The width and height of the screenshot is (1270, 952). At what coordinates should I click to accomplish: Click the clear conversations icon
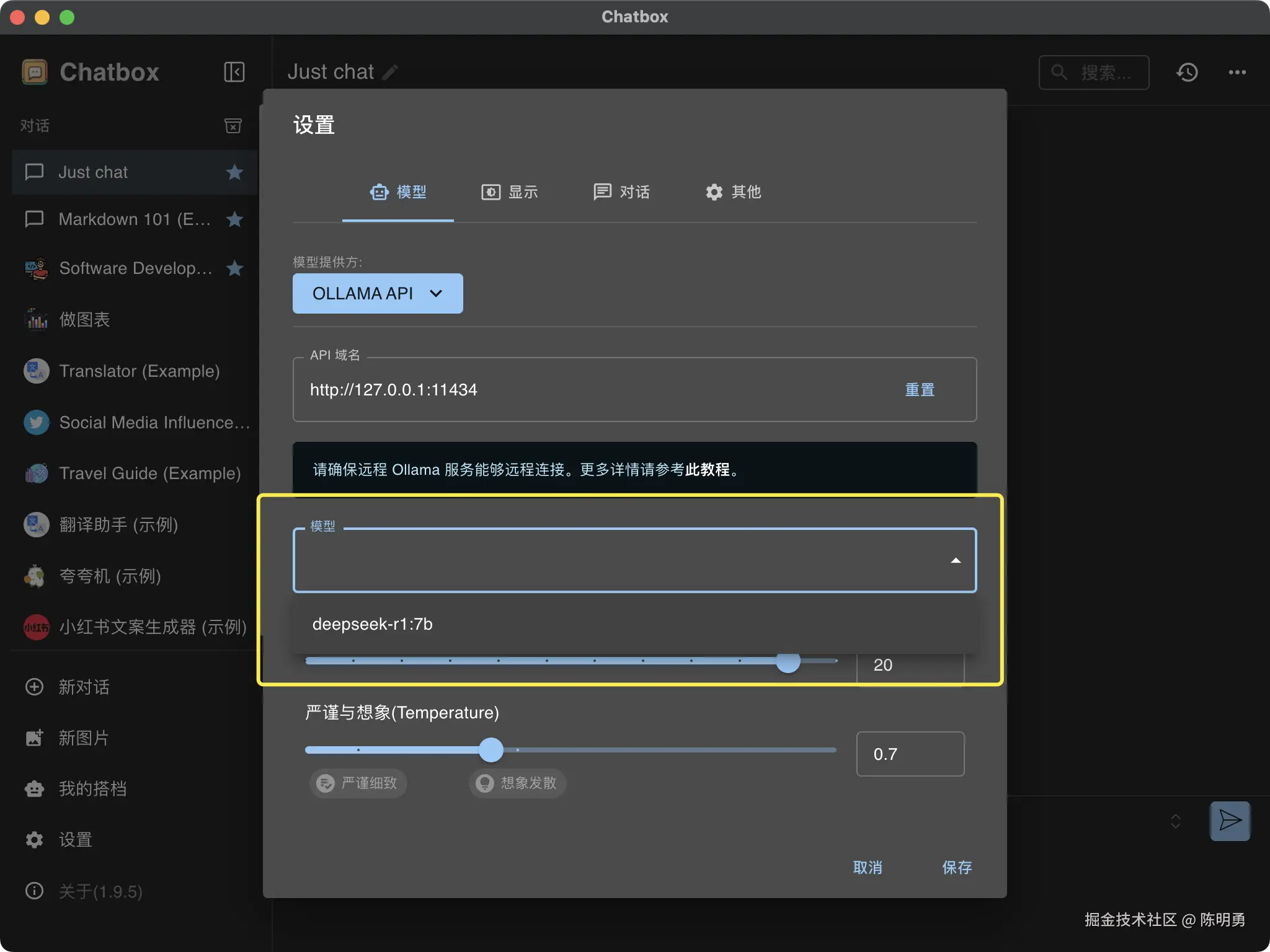click(233, 126)
